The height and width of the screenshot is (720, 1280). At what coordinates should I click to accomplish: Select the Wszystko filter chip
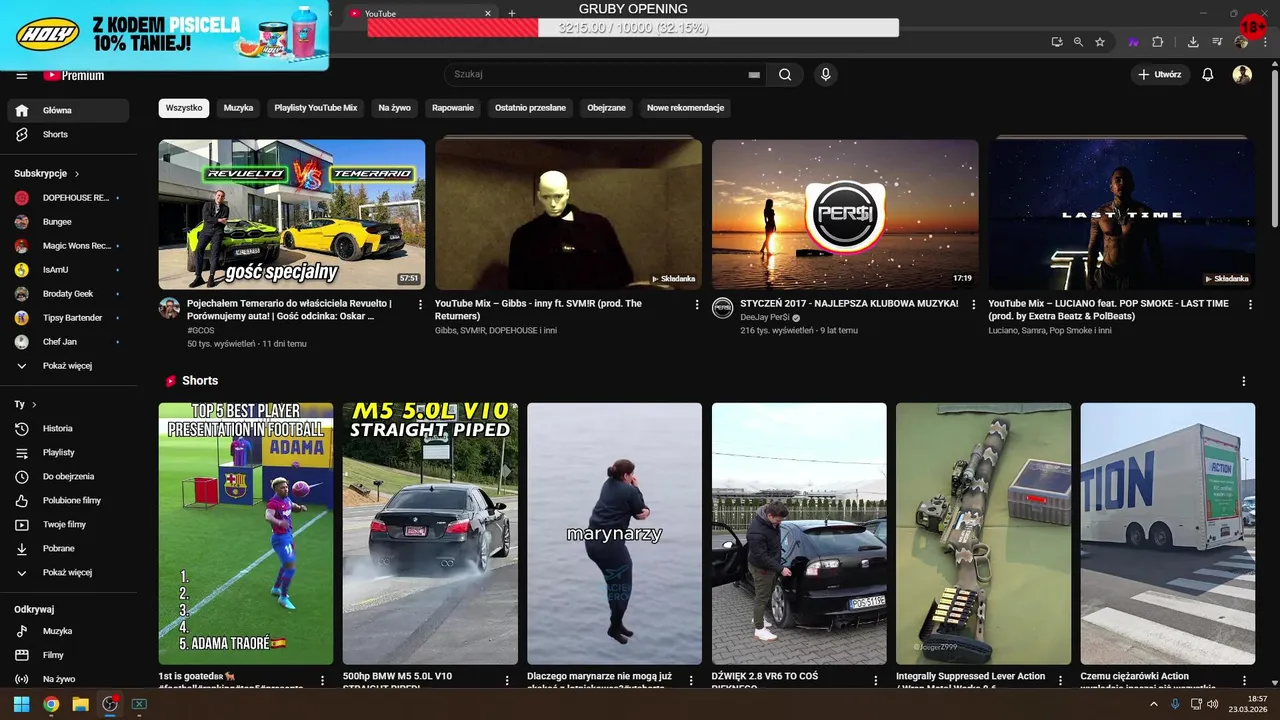click(x=184, y=108)
